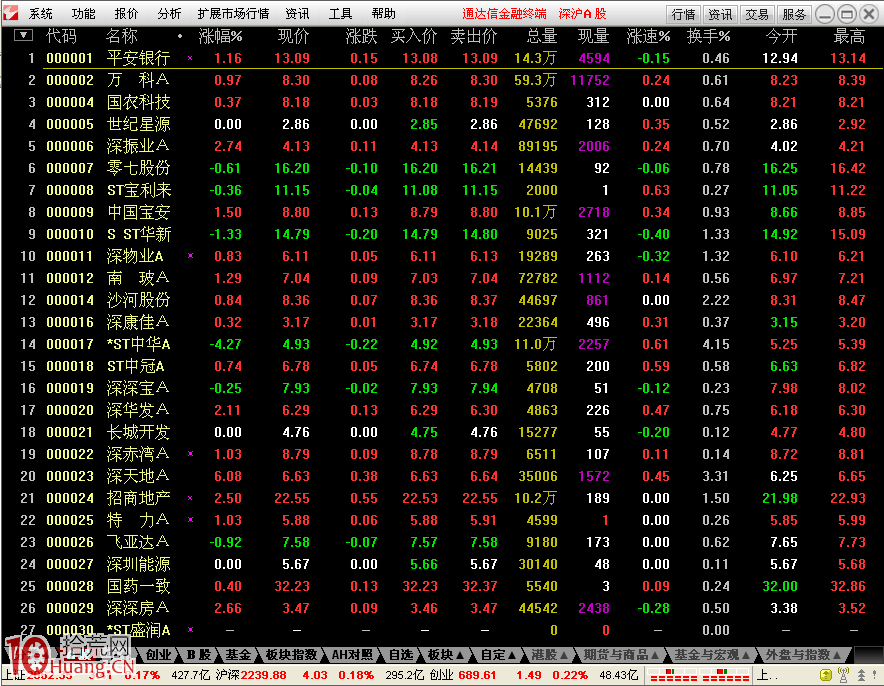Select the 深振业A stock name
The image size is (884, 686).
click(138, 146)
